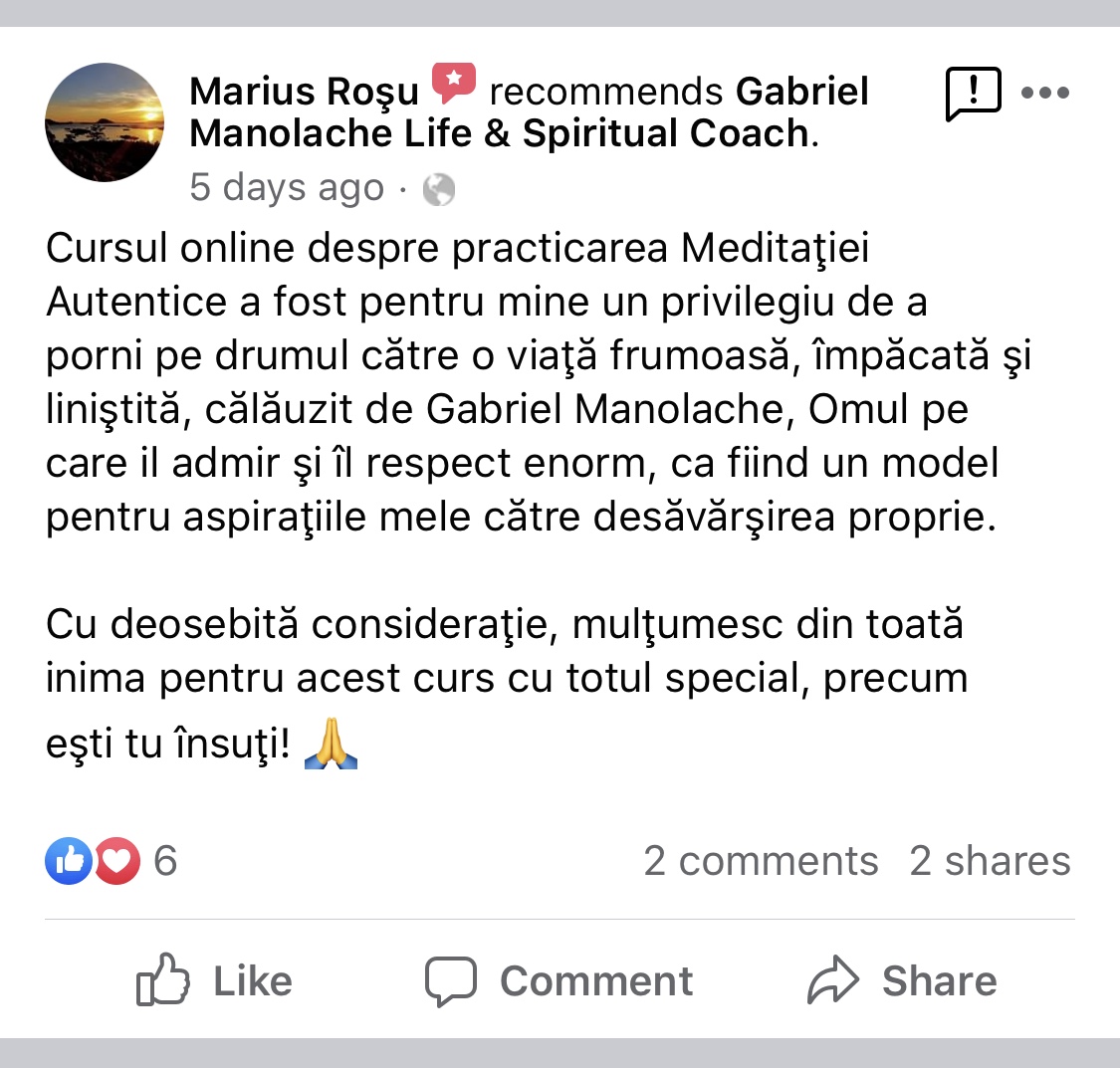The height and width of the screenshot is (1068, 1120).
Task: Open the three-dot post options menu
Action: pos(1045,93)
